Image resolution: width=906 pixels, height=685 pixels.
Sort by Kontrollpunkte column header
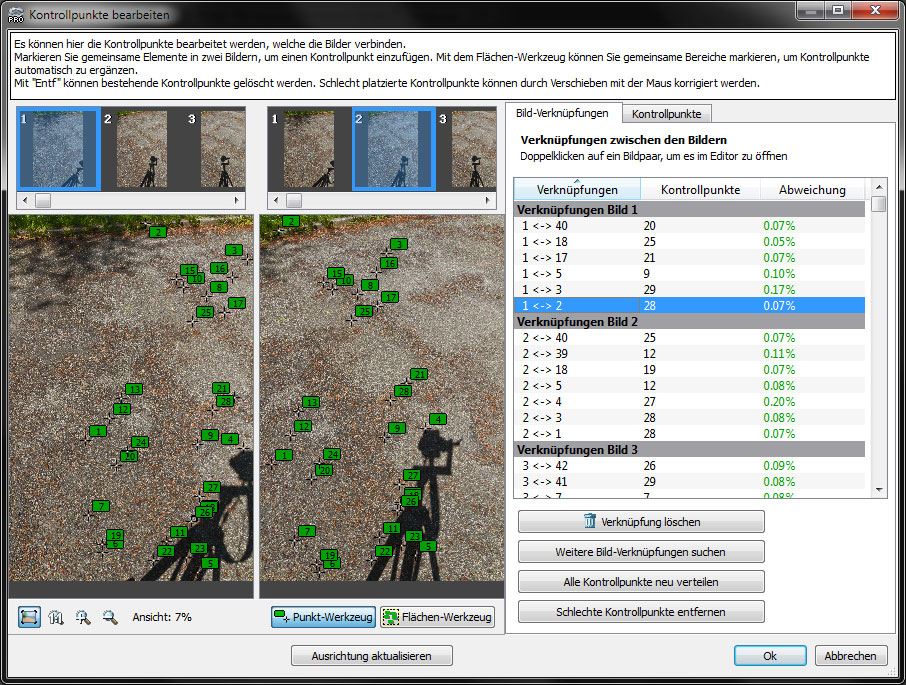tap(700, 189)
